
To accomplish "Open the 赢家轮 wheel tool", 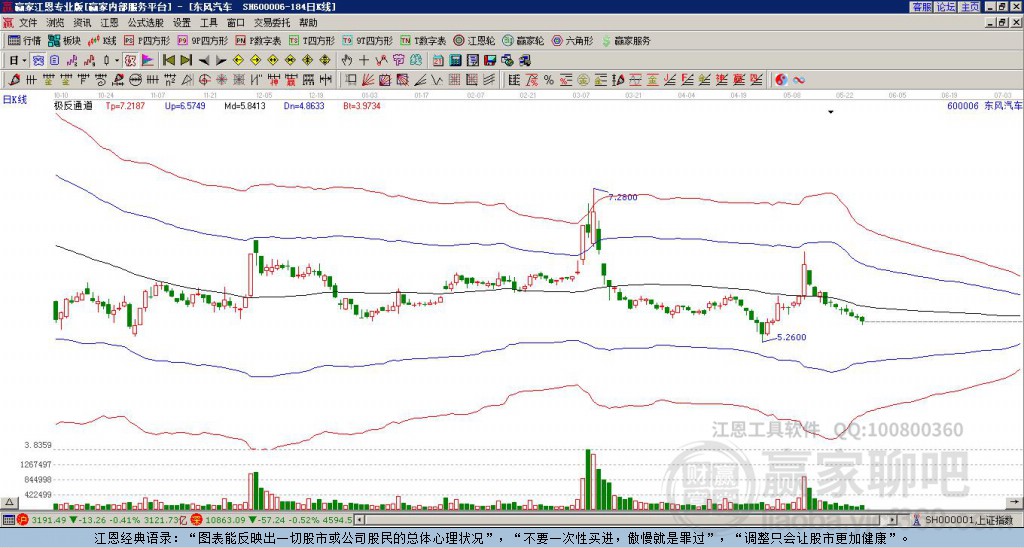I will click(523, 40).
